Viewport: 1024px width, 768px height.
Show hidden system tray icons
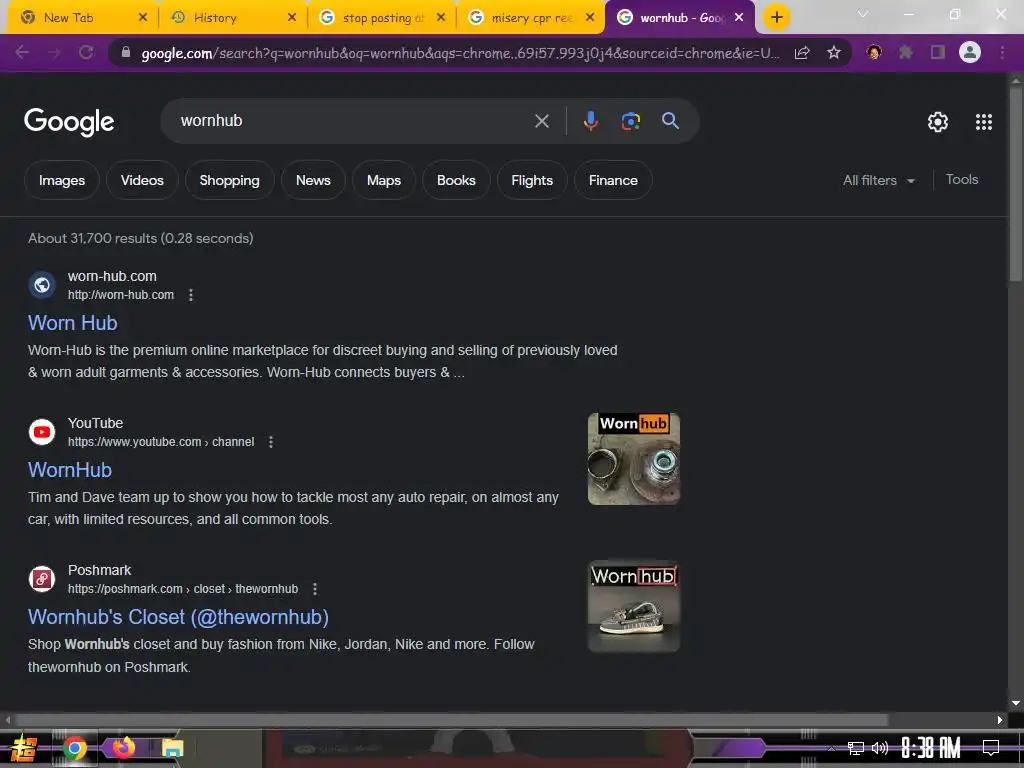point(831,748)
